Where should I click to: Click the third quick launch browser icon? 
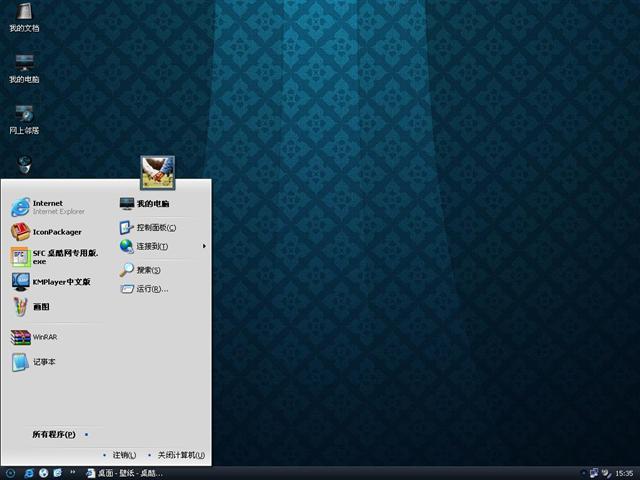[x=58, y=473]
